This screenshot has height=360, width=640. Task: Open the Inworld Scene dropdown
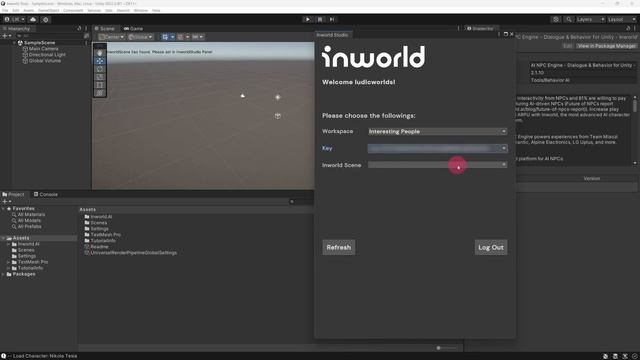point(437,165)
